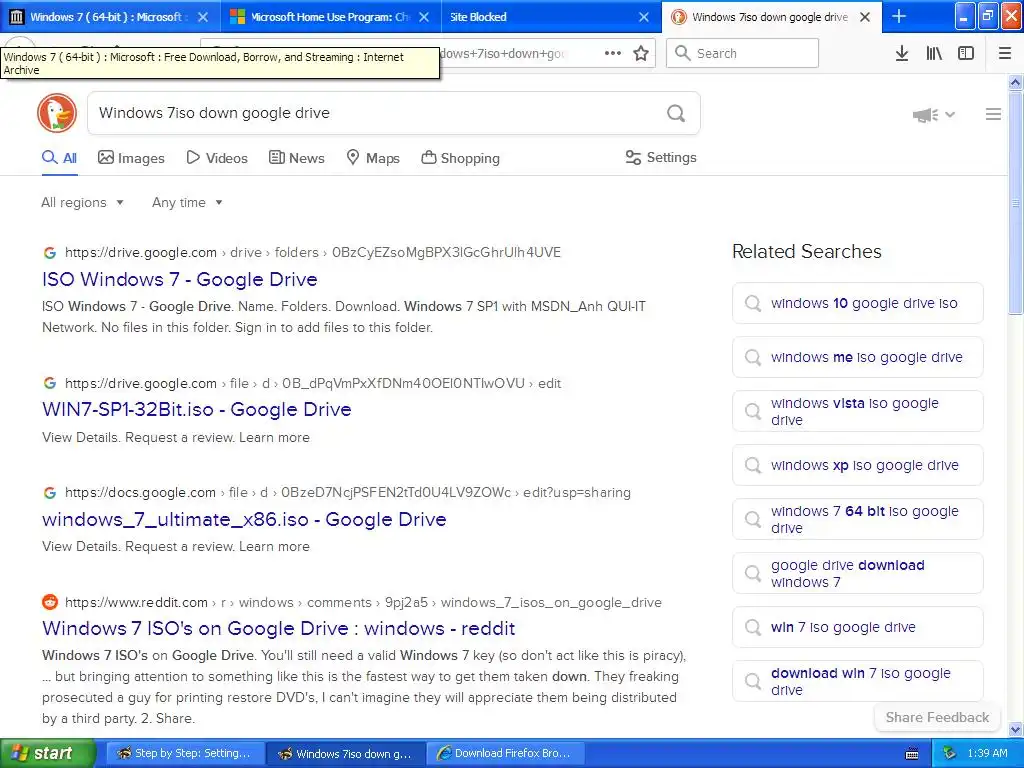Click the magnifier search button in DuckDuckGo box
Image resolution: width=1024 pixels, height=768 pixels.
tap(676, 114)
